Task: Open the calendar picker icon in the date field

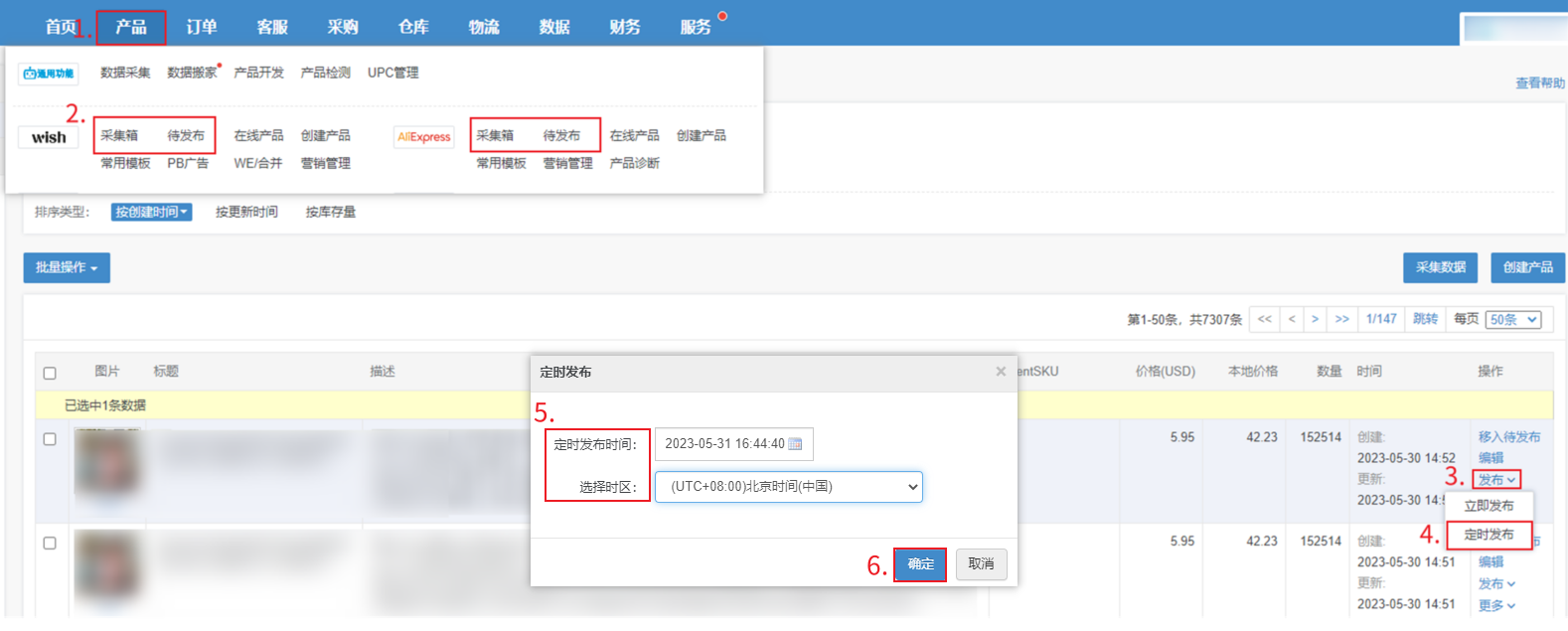Action: [x=795, y=444]
